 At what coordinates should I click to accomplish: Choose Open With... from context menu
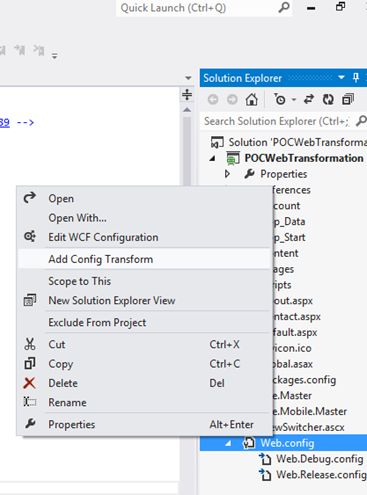[x=77, y=218]
